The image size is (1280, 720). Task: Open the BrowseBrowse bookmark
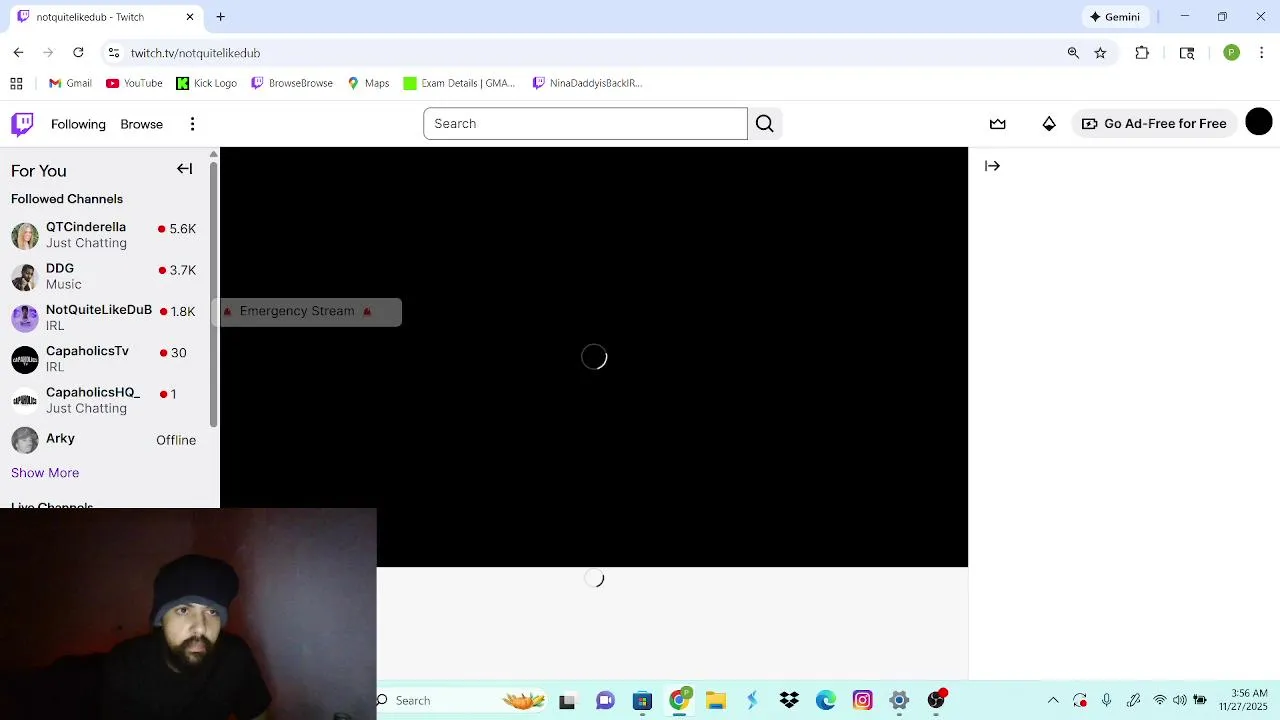coord(291,83)
